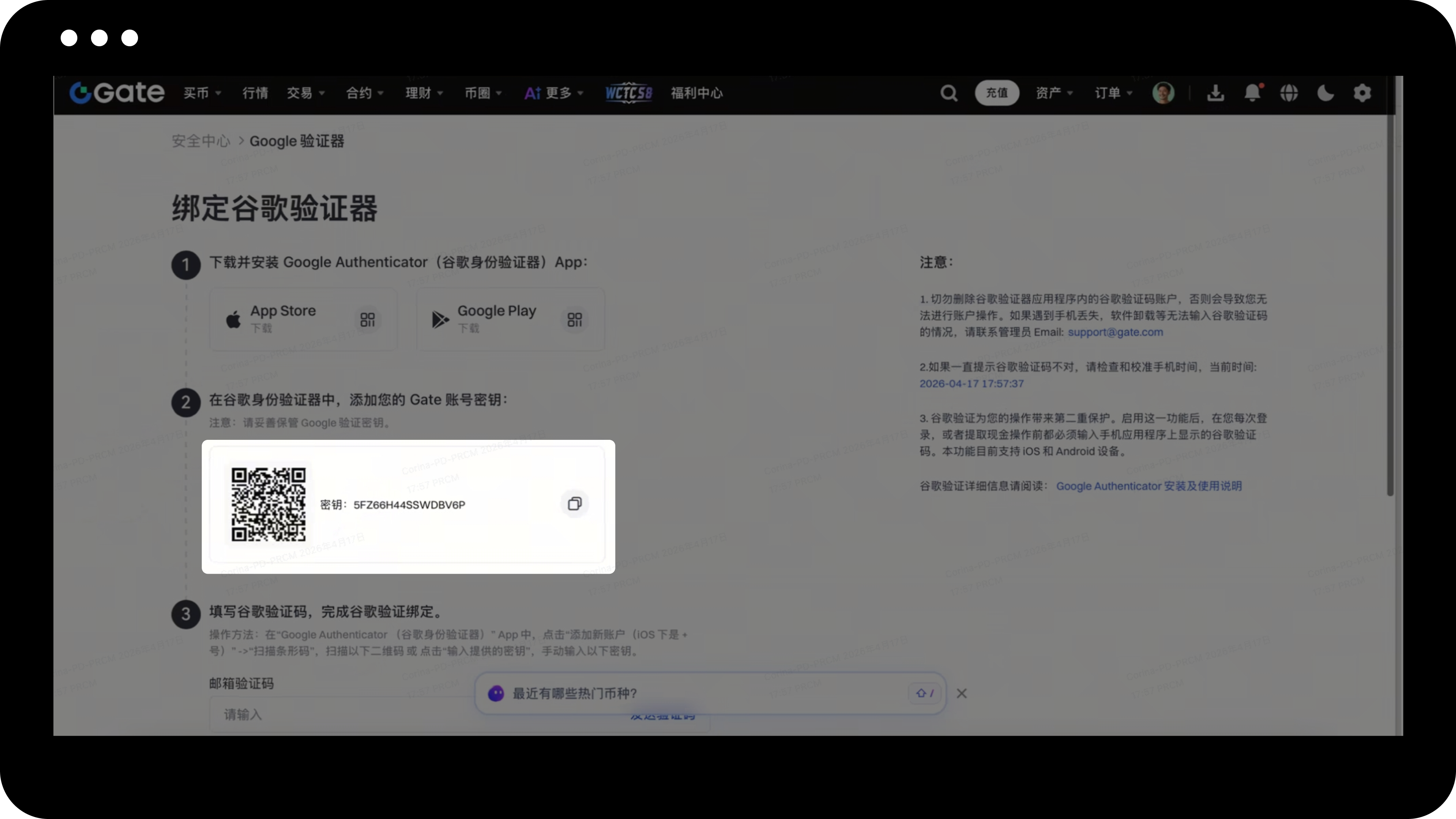Screen dimensions: 1456x819
Task: Copy the secret key with copy icon
Action: [574, 504]
